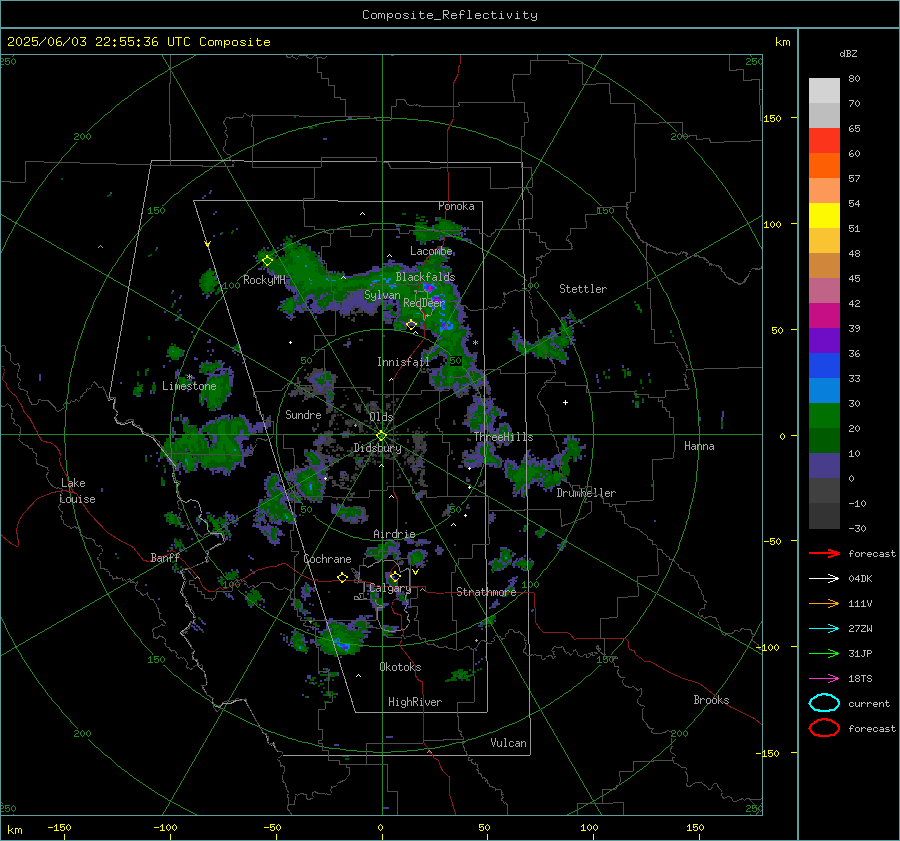Image resolution: width=900 pixels, height=841 pixels.
Task: Click the Lacombe city label
Action: 431,251
